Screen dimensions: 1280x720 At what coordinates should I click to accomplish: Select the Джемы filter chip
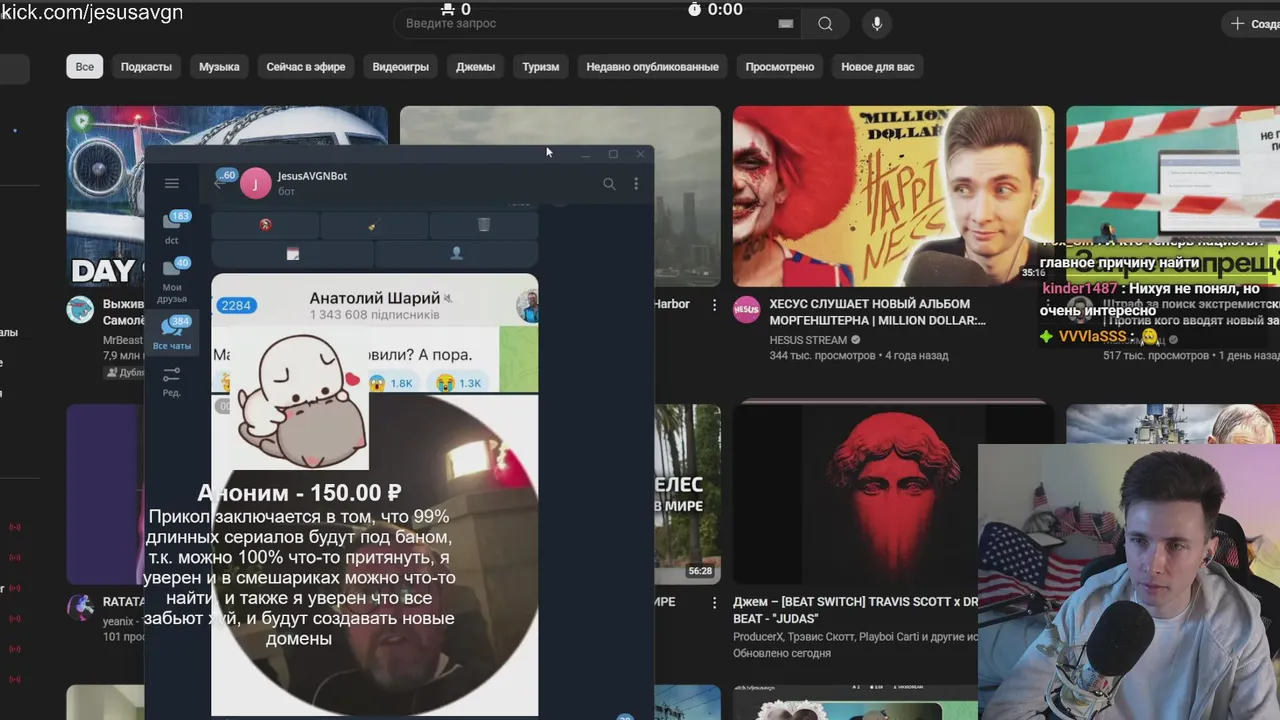click(x=476, y=67)
